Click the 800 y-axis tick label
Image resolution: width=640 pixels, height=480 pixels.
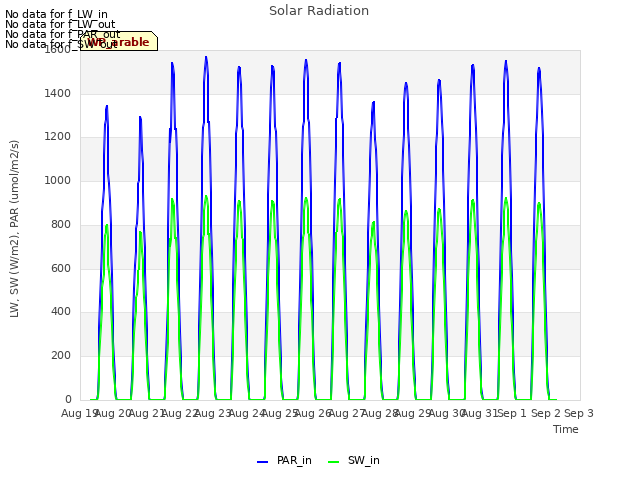[x=61, y=224]
